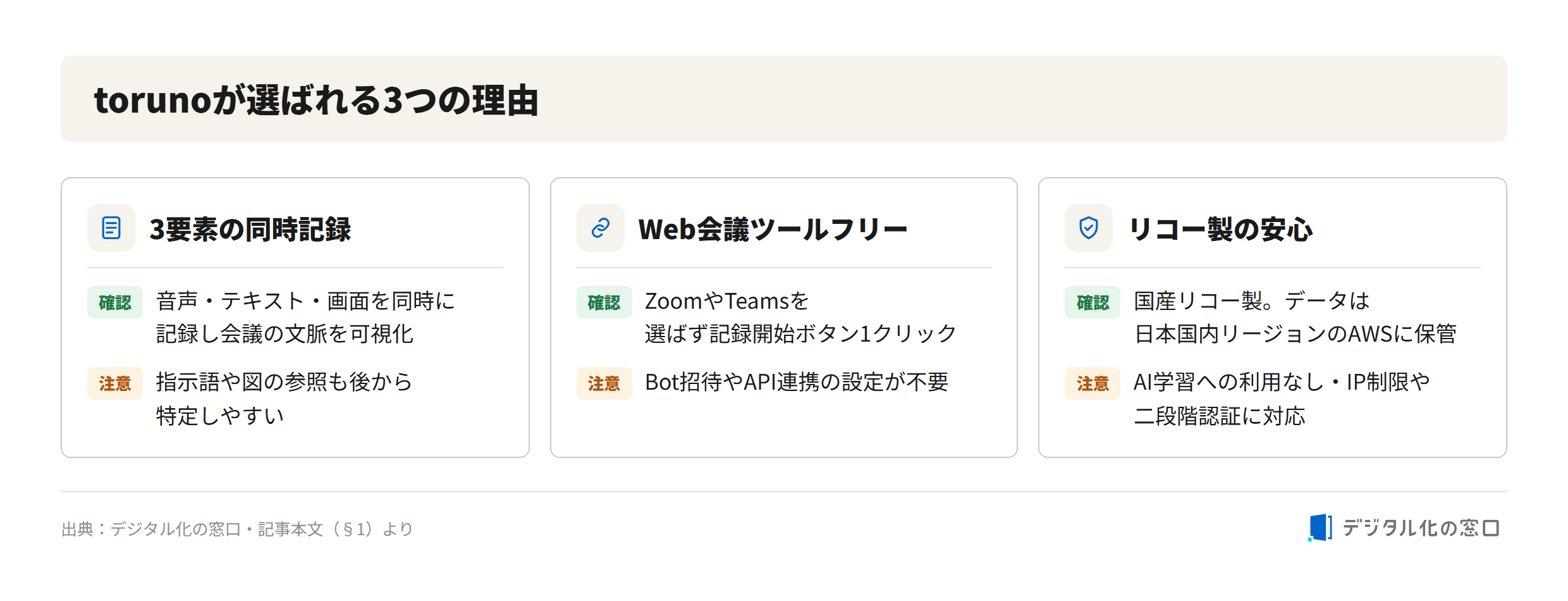Click the 確認 badge next to 国産リコー製
This screenshot has height=601, width=1568.
pyautogui.click(x=1093, y=302)
